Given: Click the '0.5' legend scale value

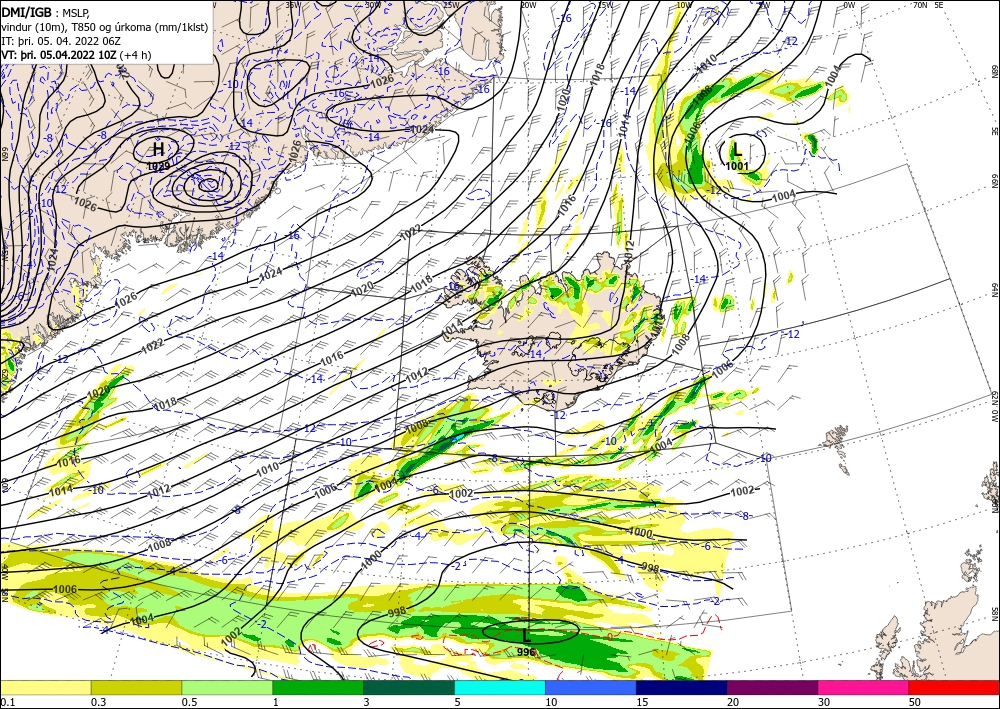Looking at the screenshot, I should [189, 702].
